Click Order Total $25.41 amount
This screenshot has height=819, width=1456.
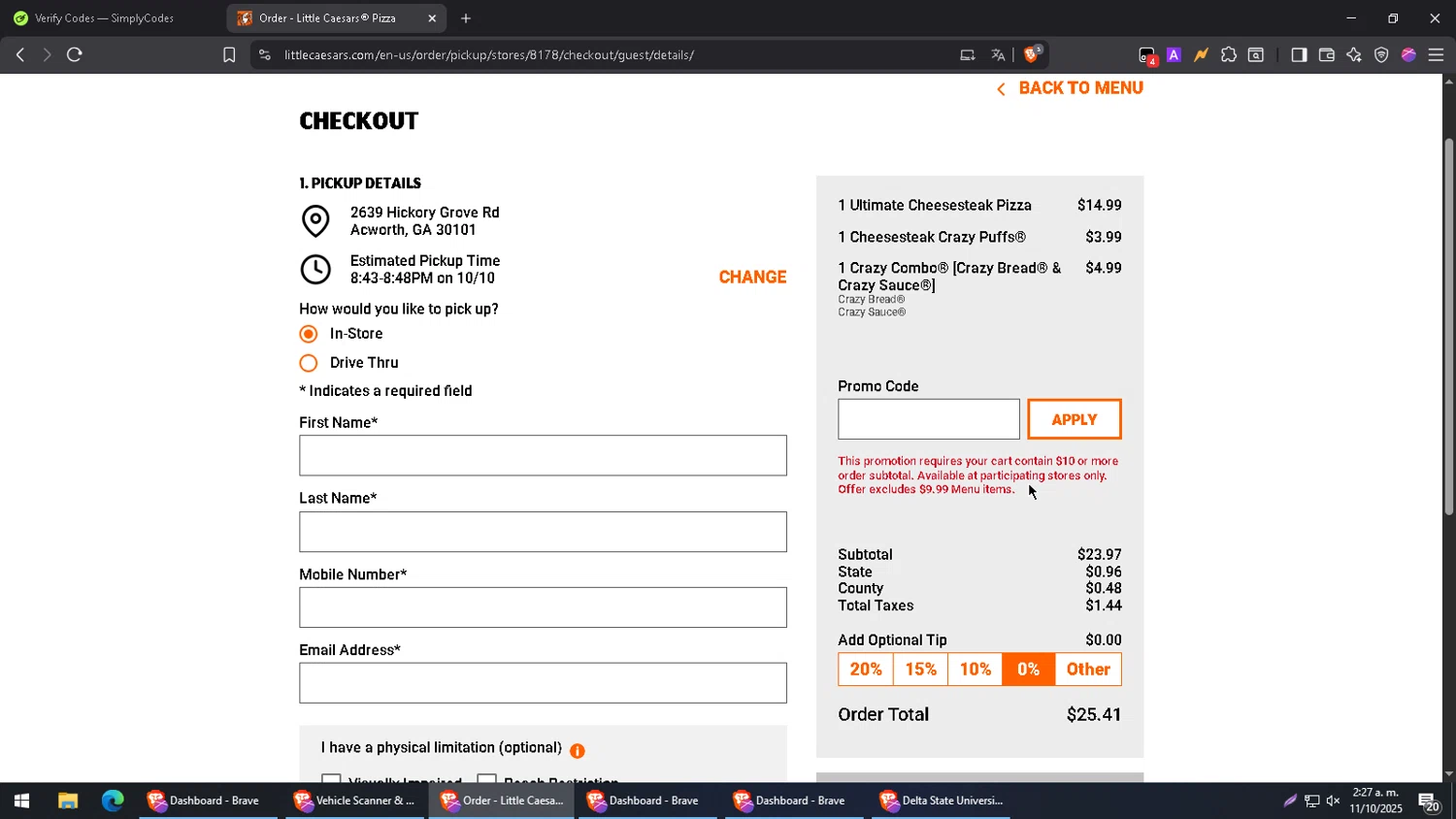[x=1094, y=715]
